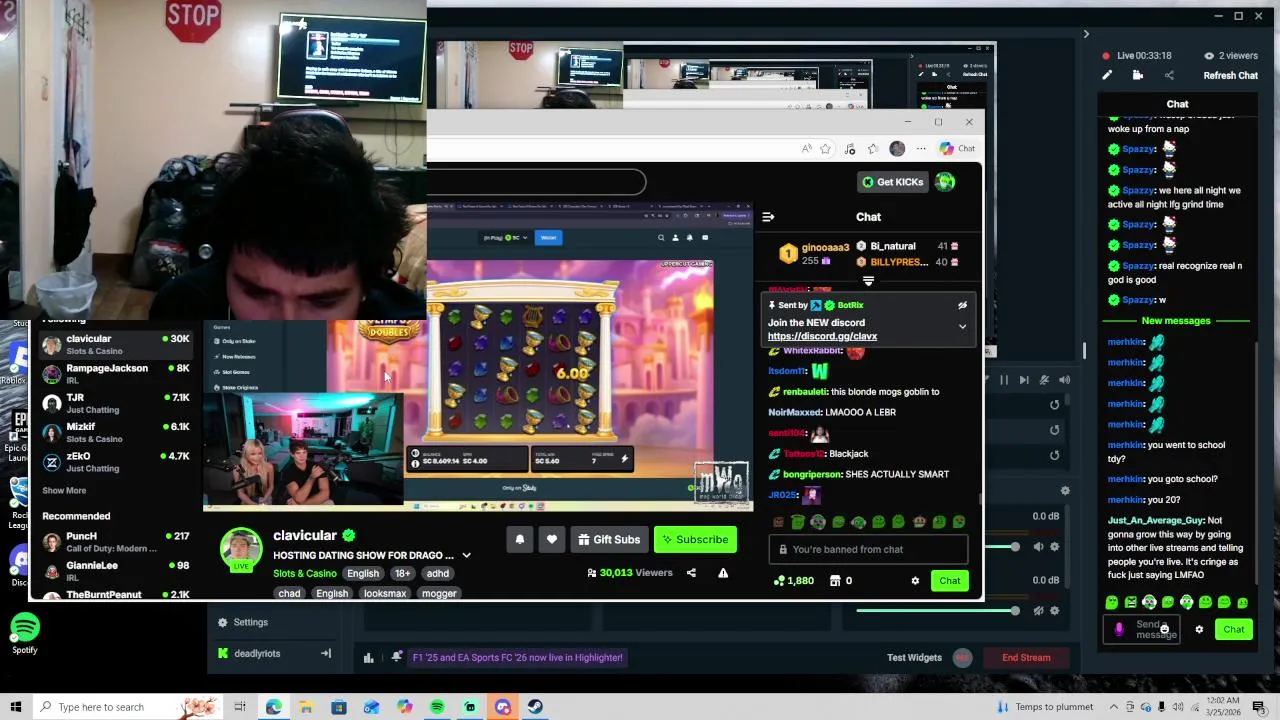Open the audio mixer settings gear

[x=1065, y=490]
